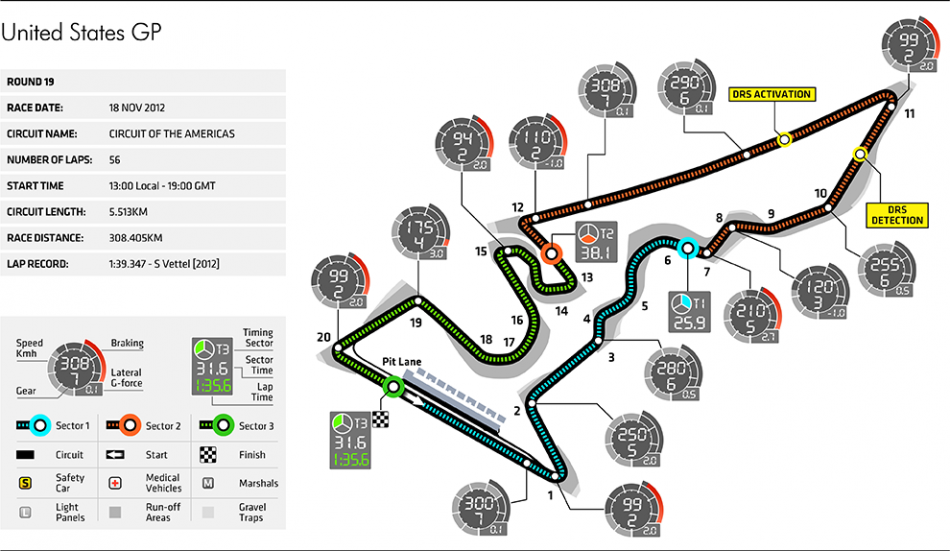Click the Medical Vehicles red cross icon
The image size is (950, 551).
tap(115, 483)
